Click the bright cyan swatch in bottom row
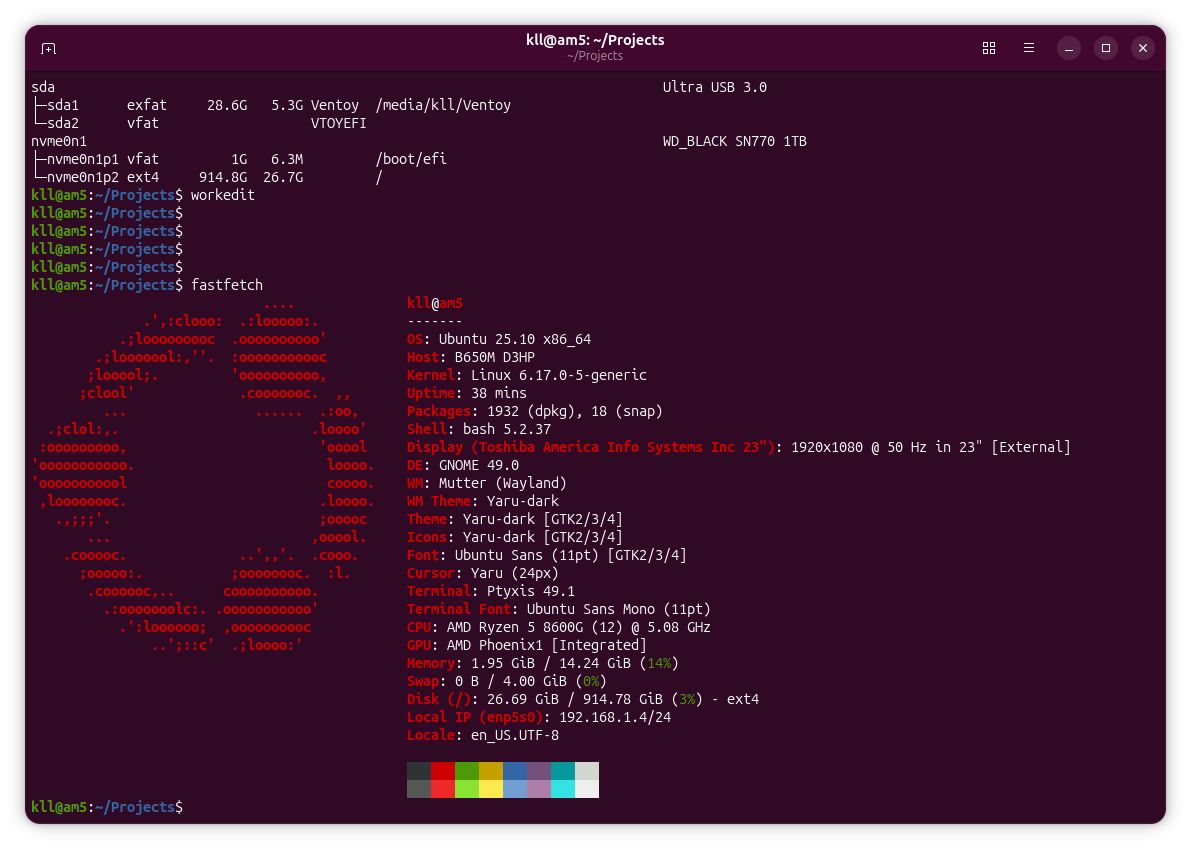The height and width of the screenshot is (849, 1191). tap(563, 789)
